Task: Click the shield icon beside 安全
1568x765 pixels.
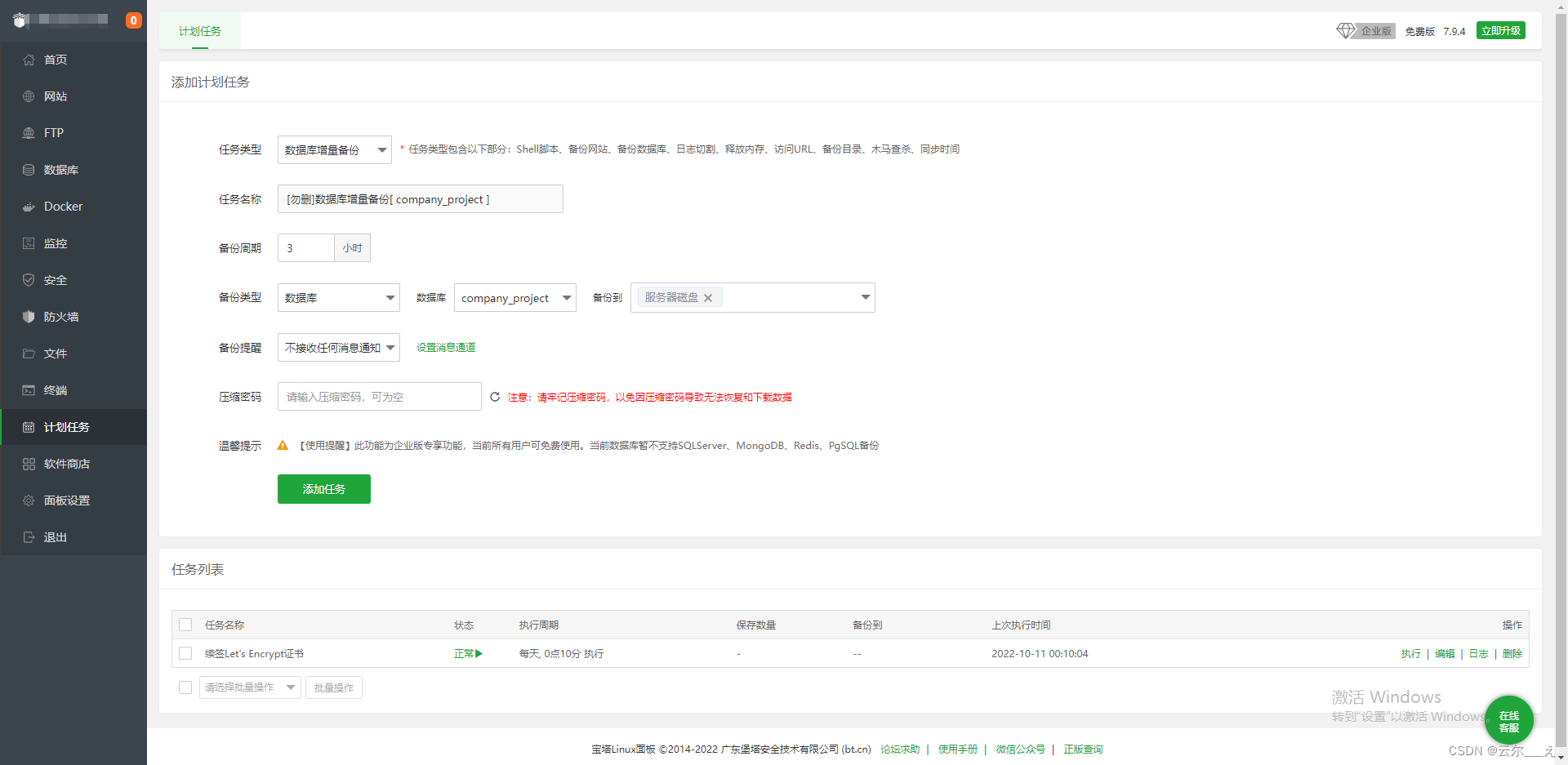Action: 29,280
